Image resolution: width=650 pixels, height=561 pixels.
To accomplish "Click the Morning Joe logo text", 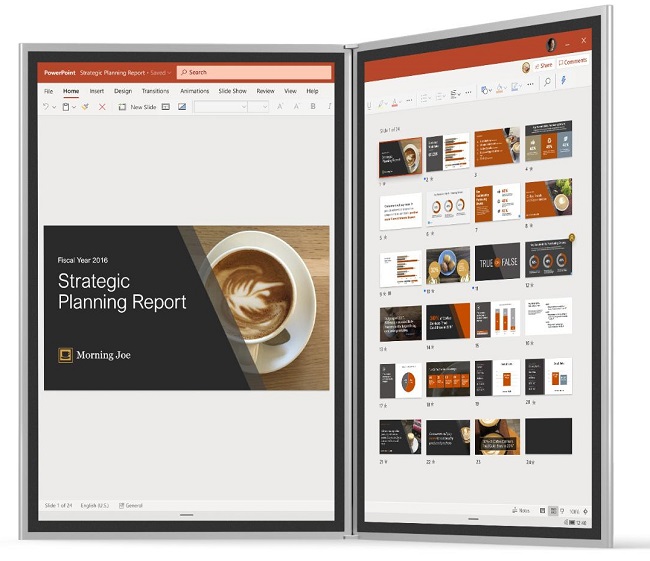I will pyautogui.click(x=103, y=355).
